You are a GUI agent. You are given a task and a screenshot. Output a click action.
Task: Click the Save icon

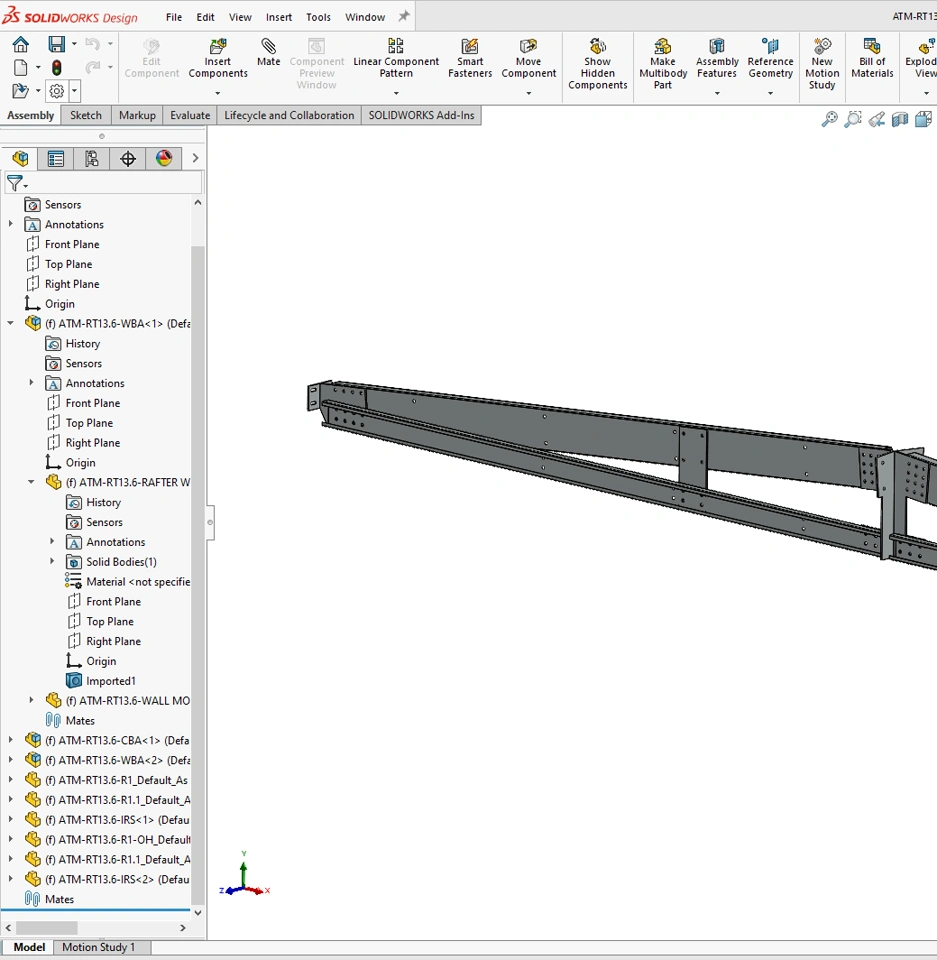(x=56, y=44)
